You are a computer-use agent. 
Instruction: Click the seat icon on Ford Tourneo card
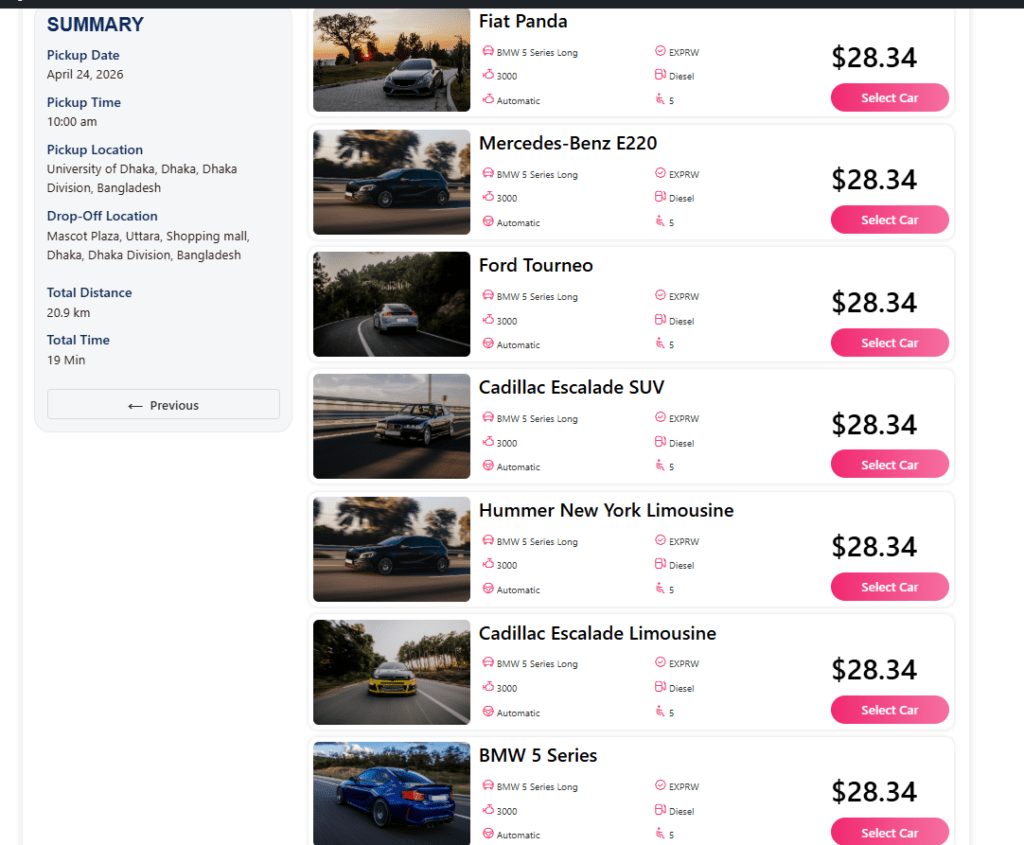click(x=660, y=343)
